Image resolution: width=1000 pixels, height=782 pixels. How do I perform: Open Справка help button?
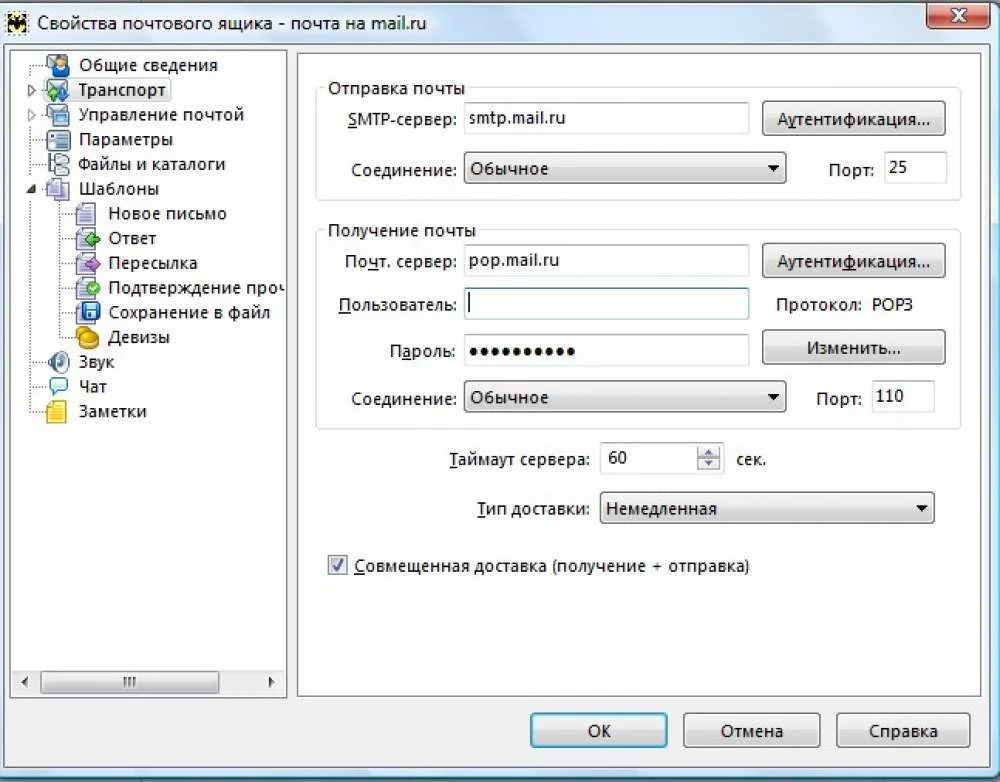coord(903,730)
